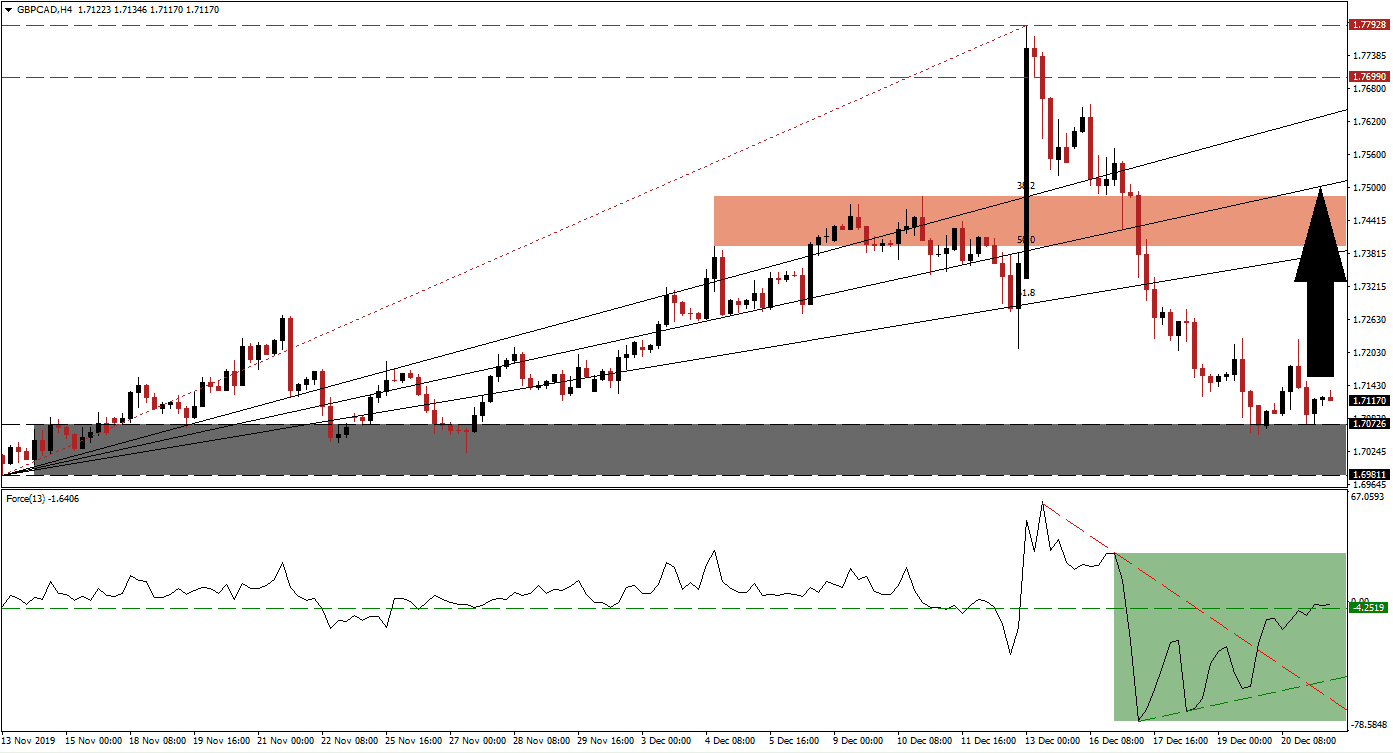Toggle the current price label 1.71170
The width and height of the screenshot is (1393, 753).
[x=1369, y=399]
